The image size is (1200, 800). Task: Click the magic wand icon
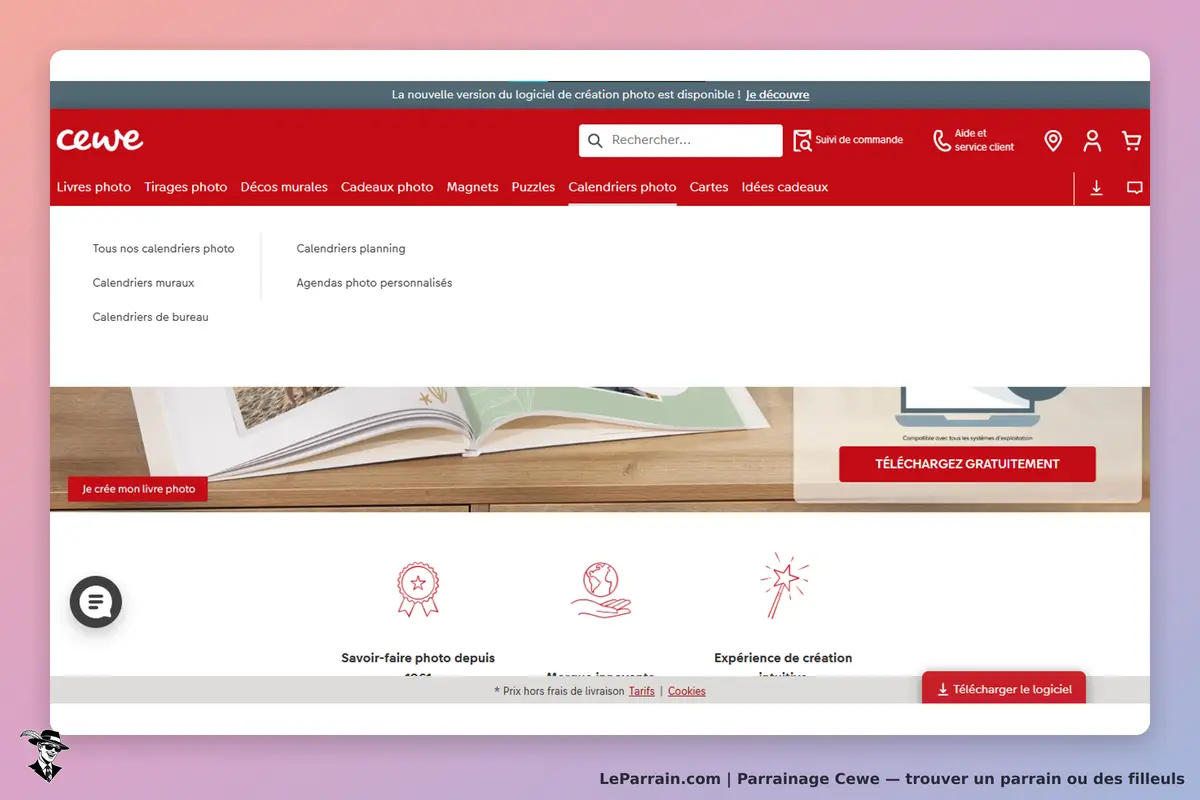784,586
